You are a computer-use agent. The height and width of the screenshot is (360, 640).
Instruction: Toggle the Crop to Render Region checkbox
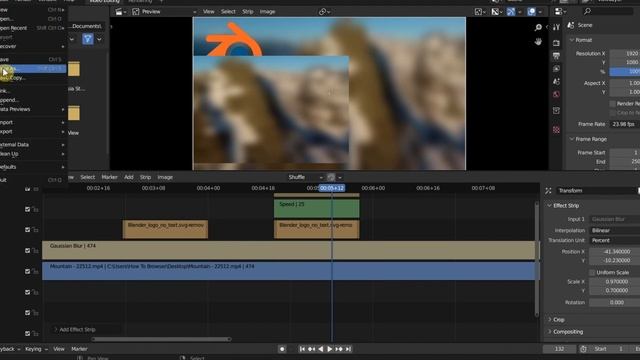pos(613,113)
